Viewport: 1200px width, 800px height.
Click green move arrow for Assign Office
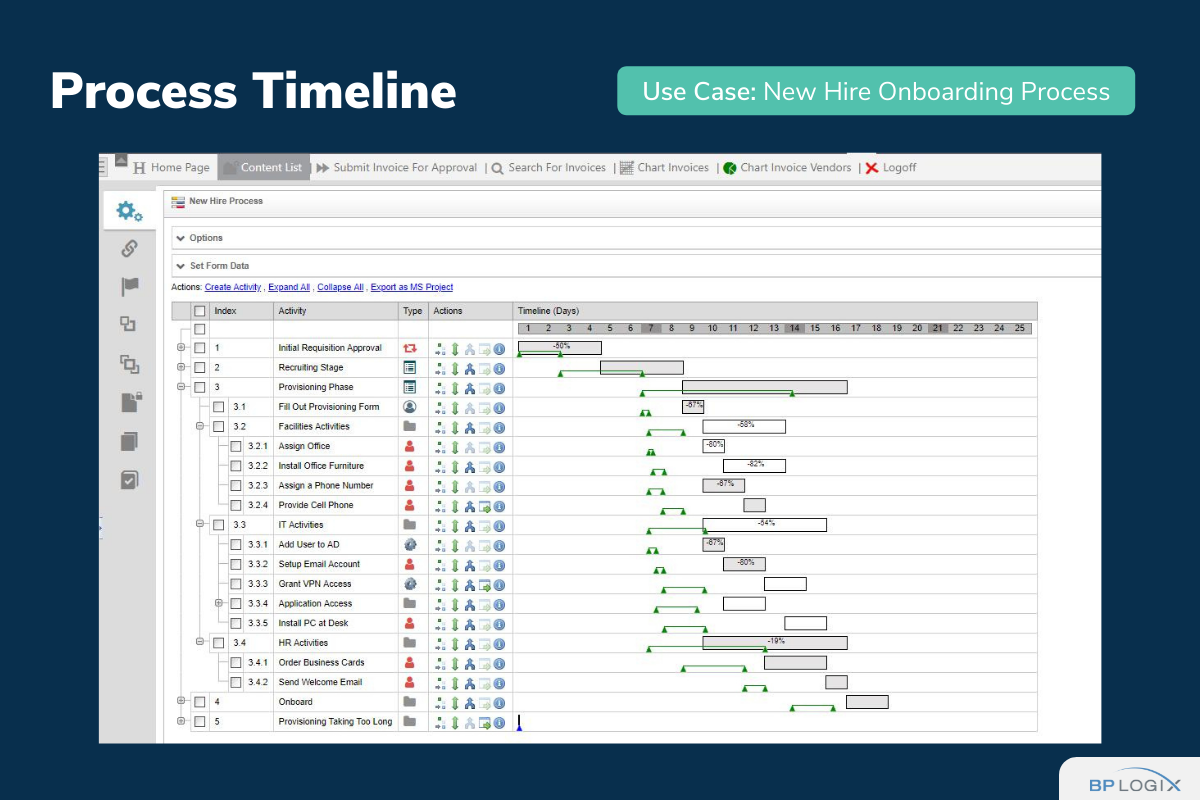point(455,447)
